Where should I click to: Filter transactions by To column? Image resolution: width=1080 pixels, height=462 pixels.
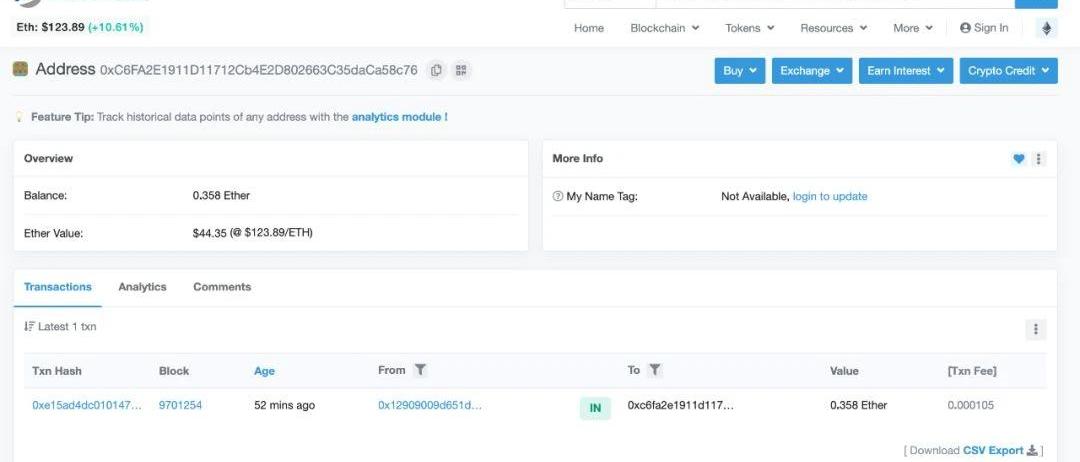(655, 370)
